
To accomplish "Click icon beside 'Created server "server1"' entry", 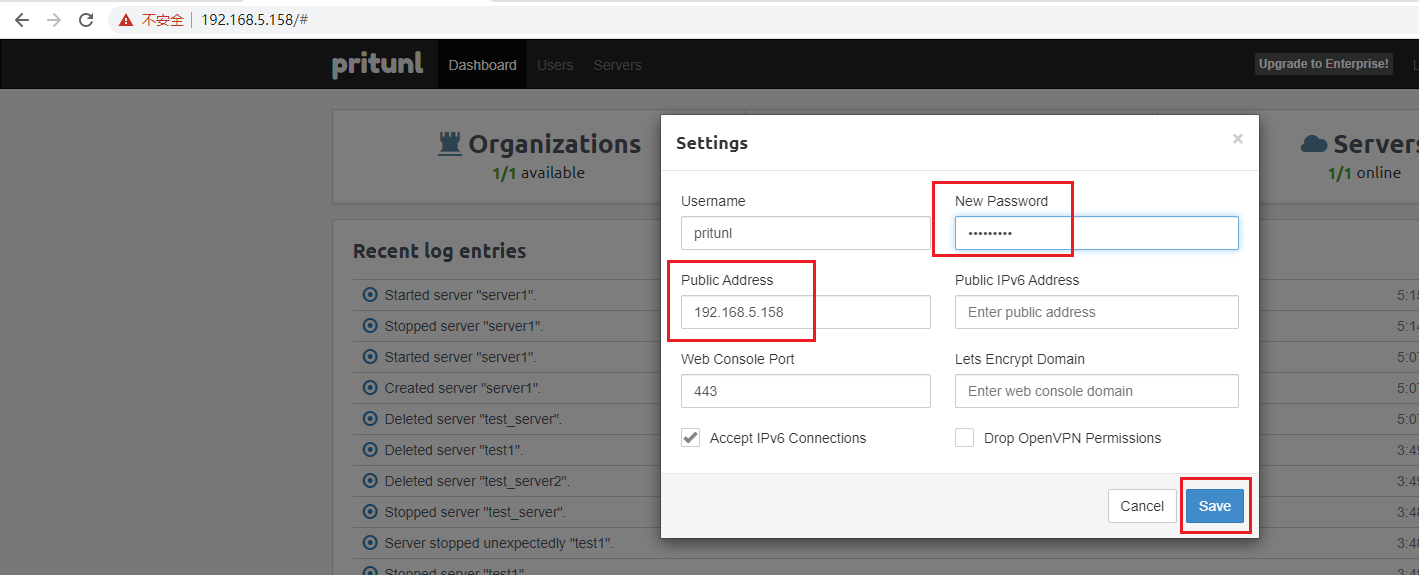I will tap(369, 388).
